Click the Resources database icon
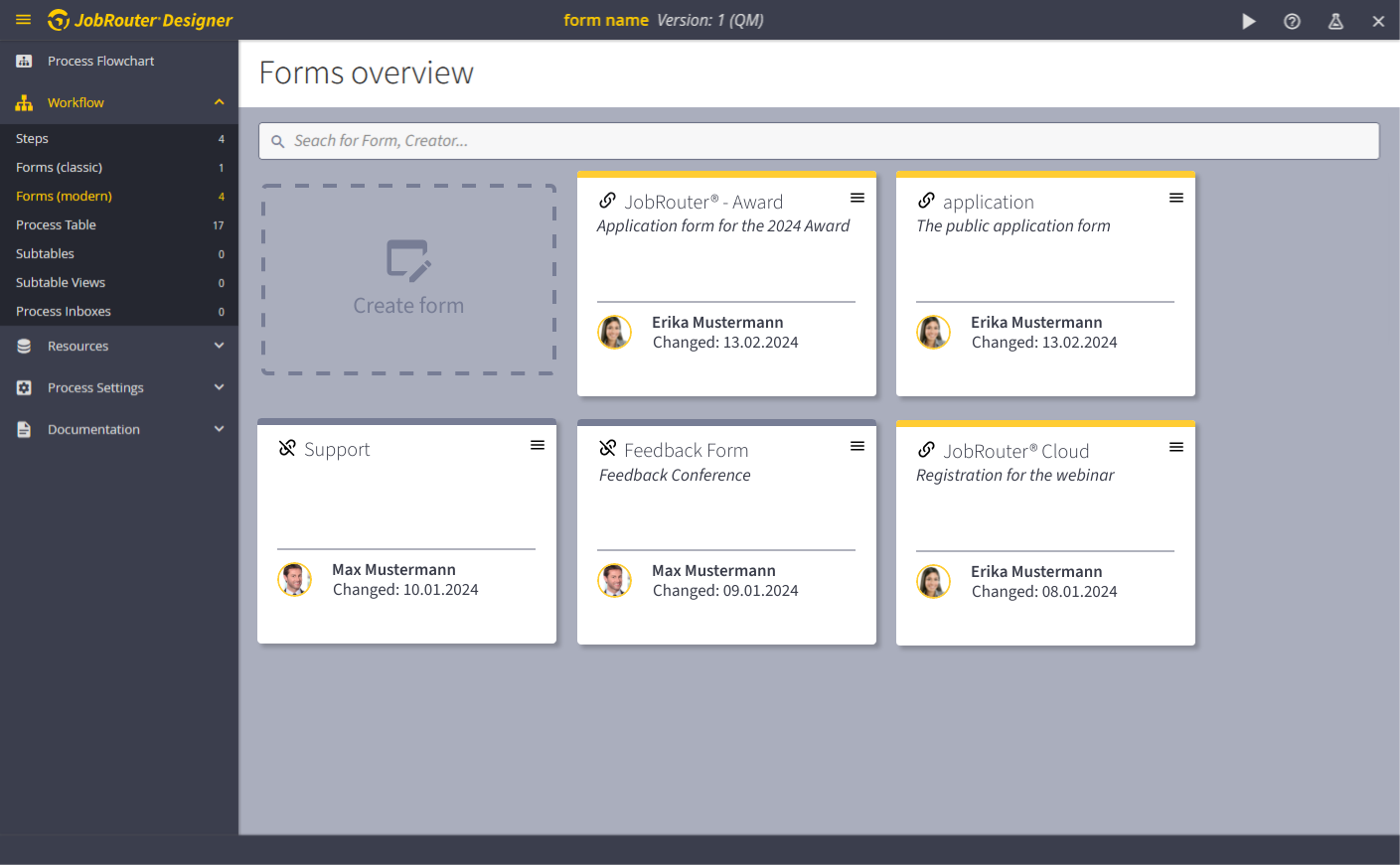This screenshot has height=865, width=1400. (24, 347)
